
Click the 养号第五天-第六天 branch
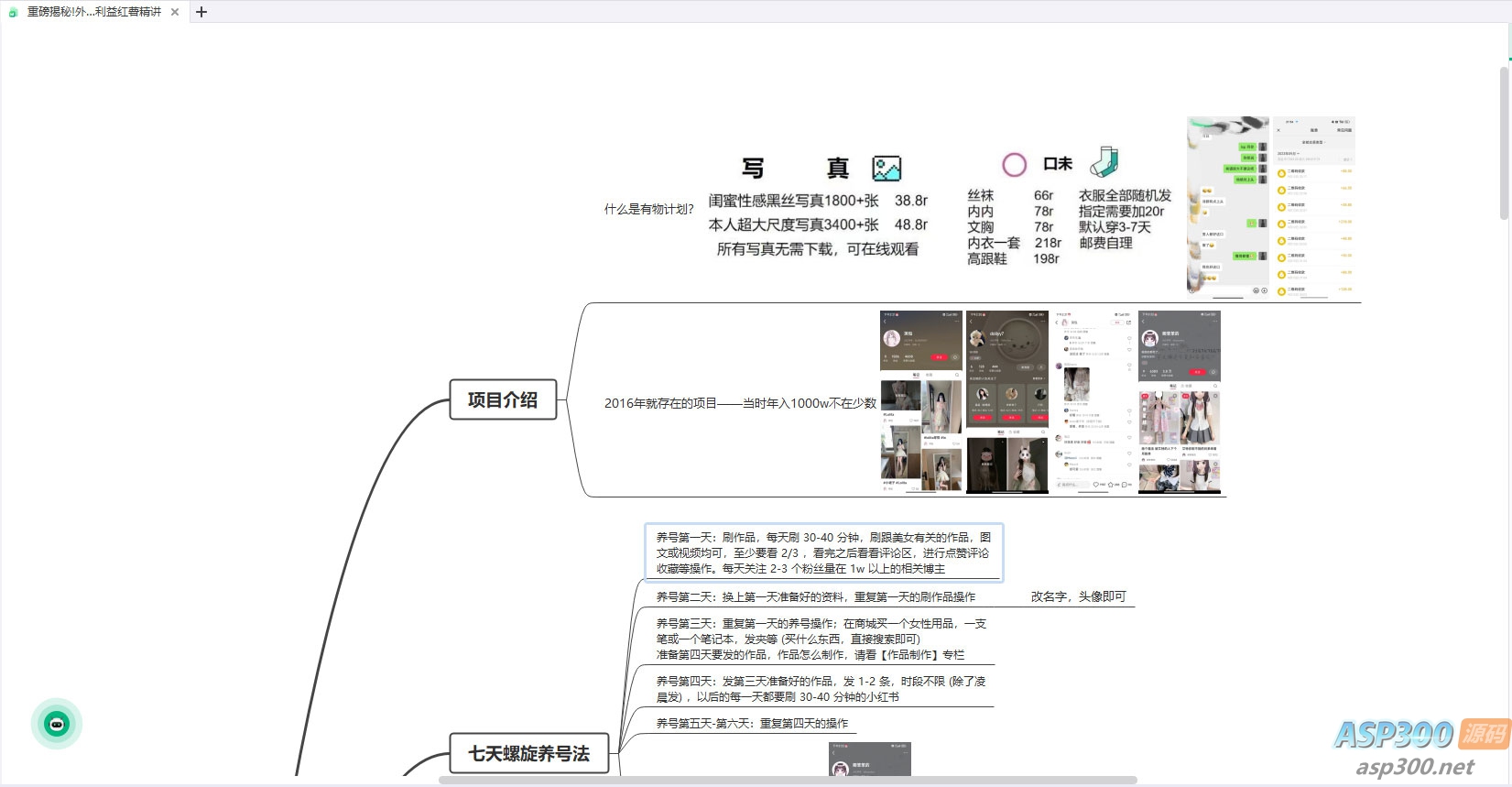(752, 723)
